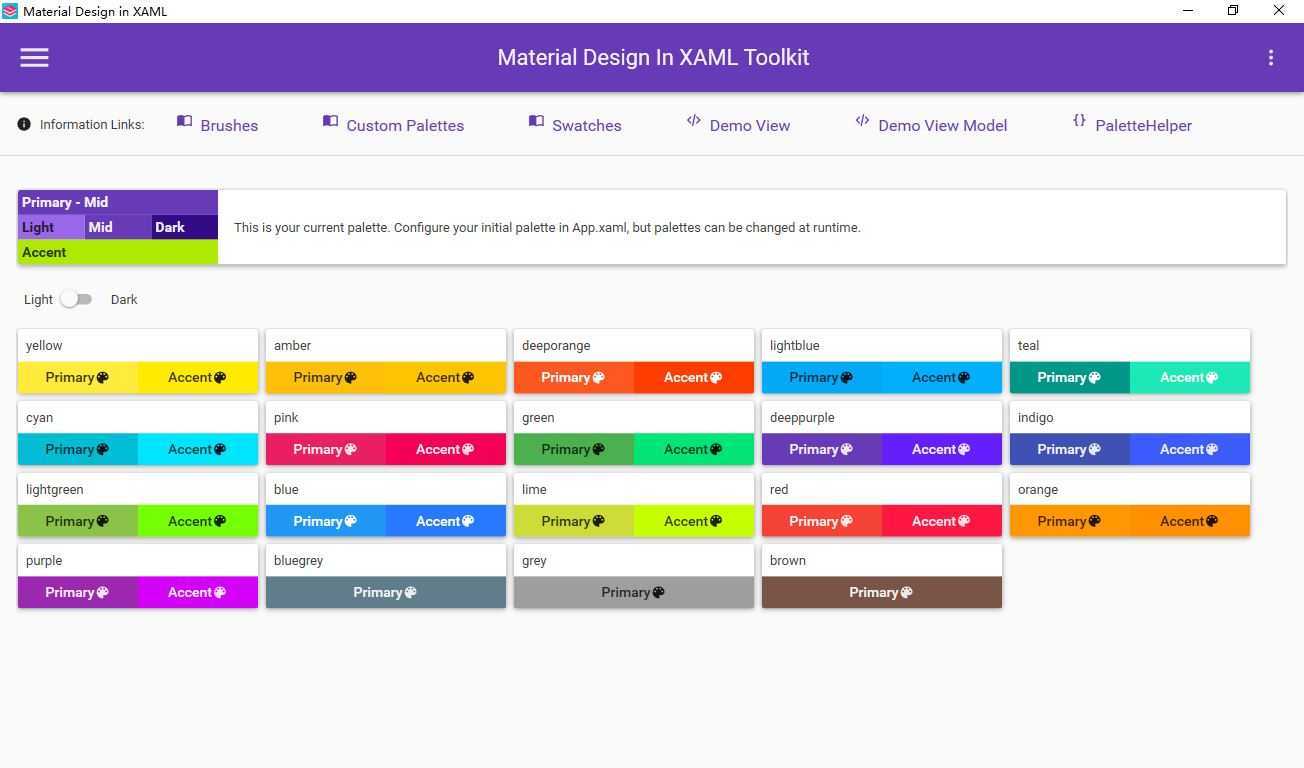Choose deeporange Accent button
Image resolution: width=1304 pixels, height=768 pixels.
(694, 377)
